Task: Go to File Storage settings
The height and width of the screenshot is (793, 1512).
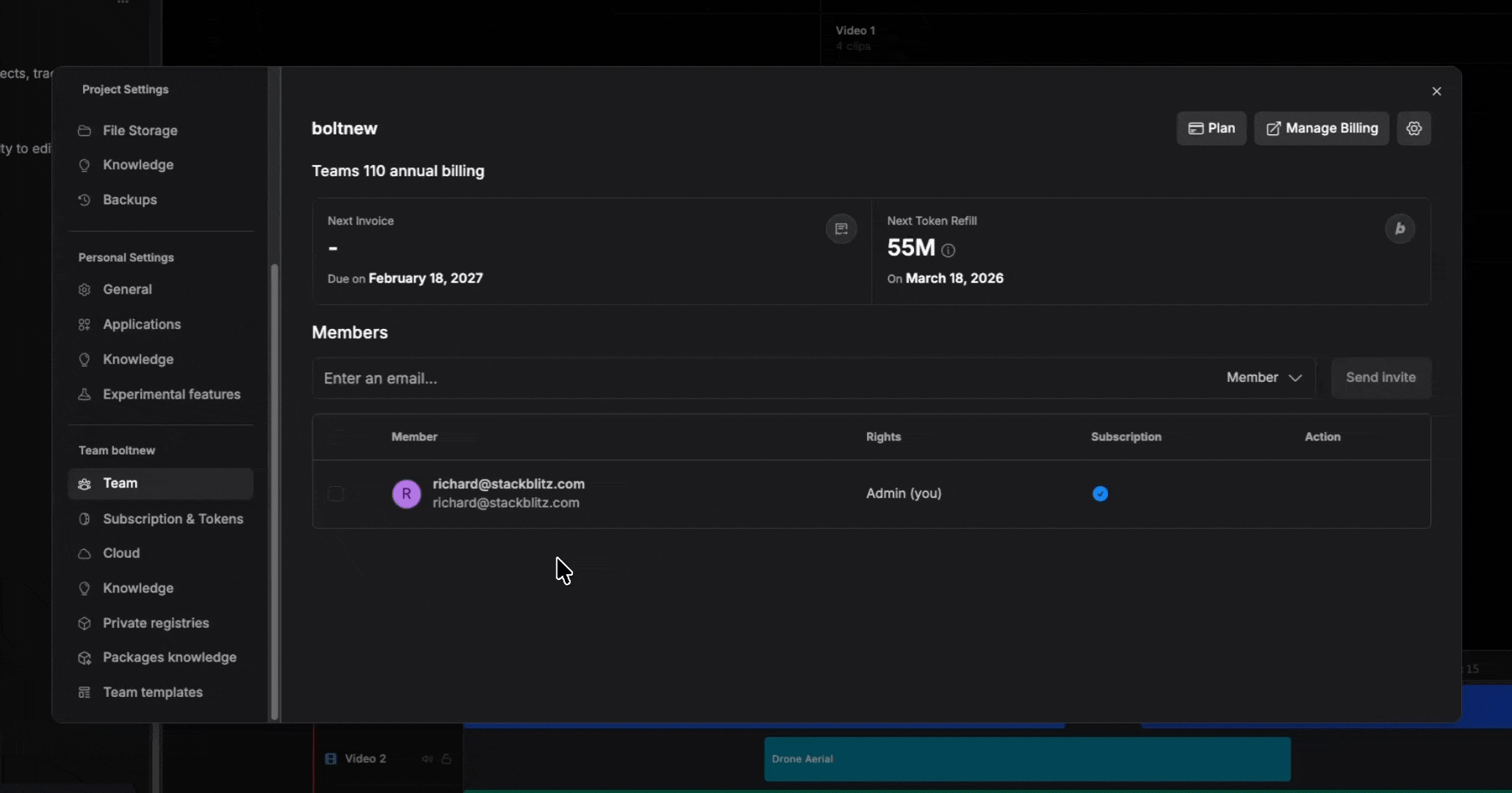Action: tap(140, 130)
